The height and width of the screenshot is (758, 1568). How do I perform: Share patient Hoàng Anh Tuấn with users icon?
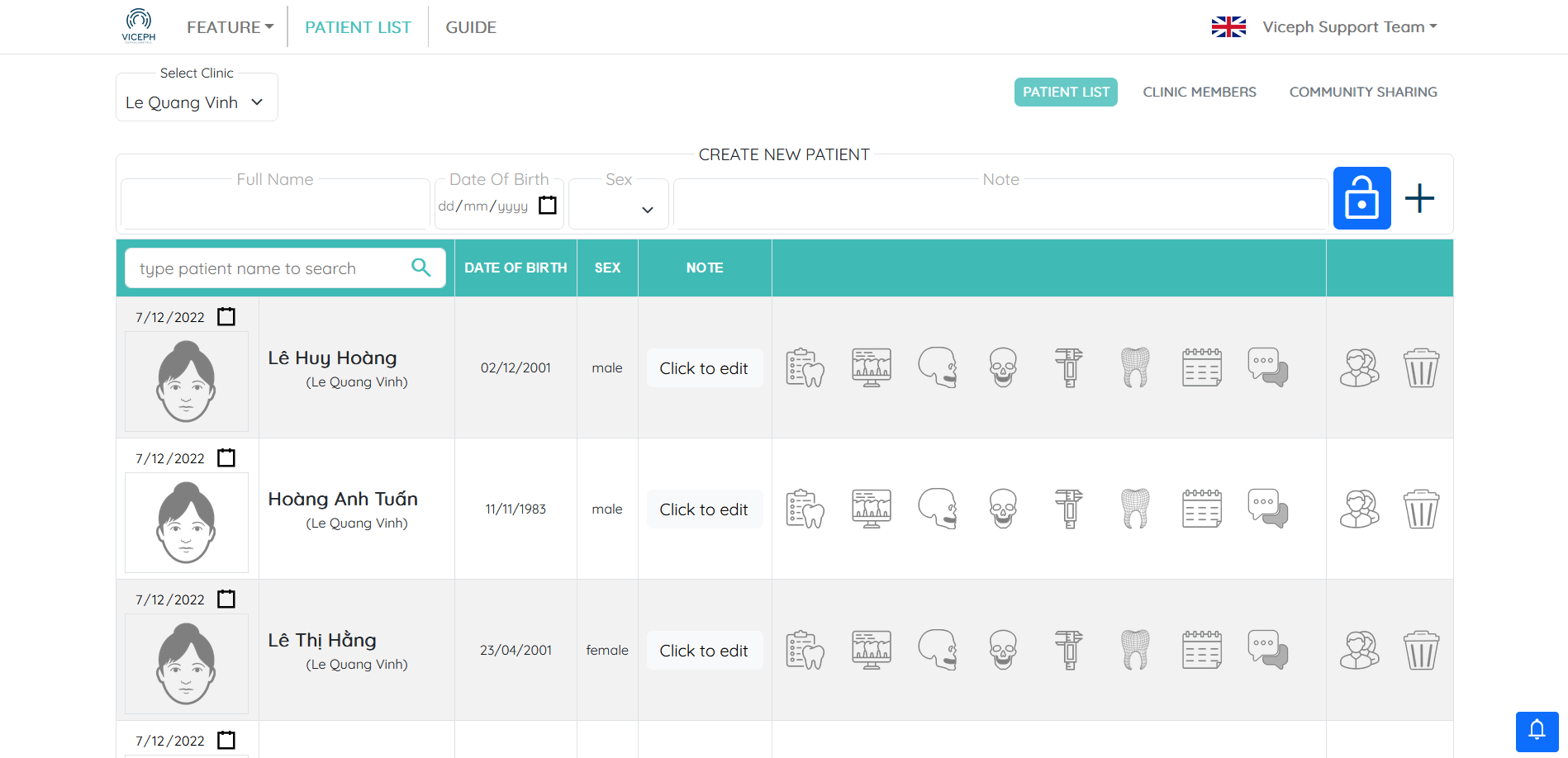pos(1360,509)
